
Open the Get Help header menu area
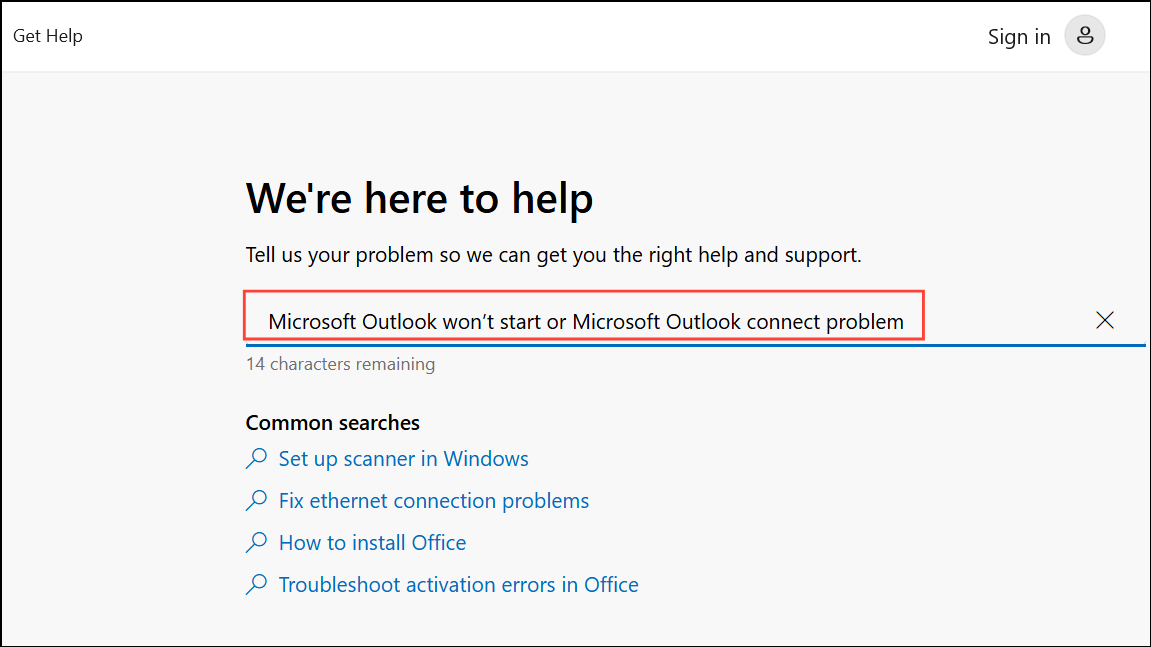pyautogui.click(x=48, y=35)
